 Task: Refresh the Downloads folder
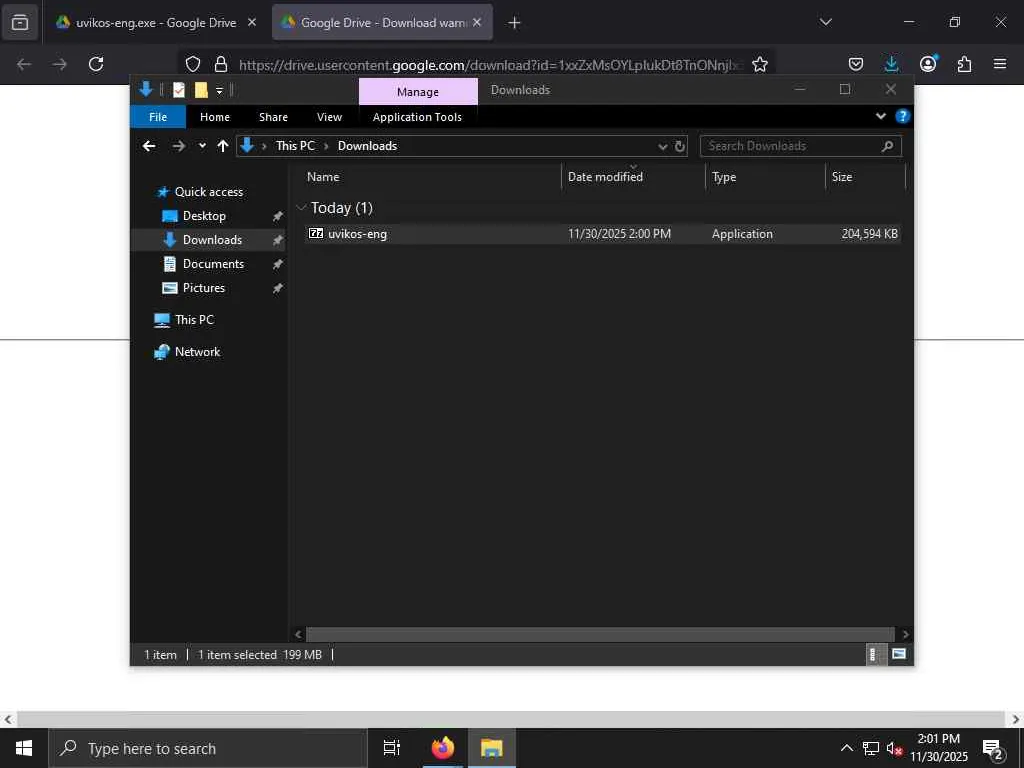click(680, 146)
